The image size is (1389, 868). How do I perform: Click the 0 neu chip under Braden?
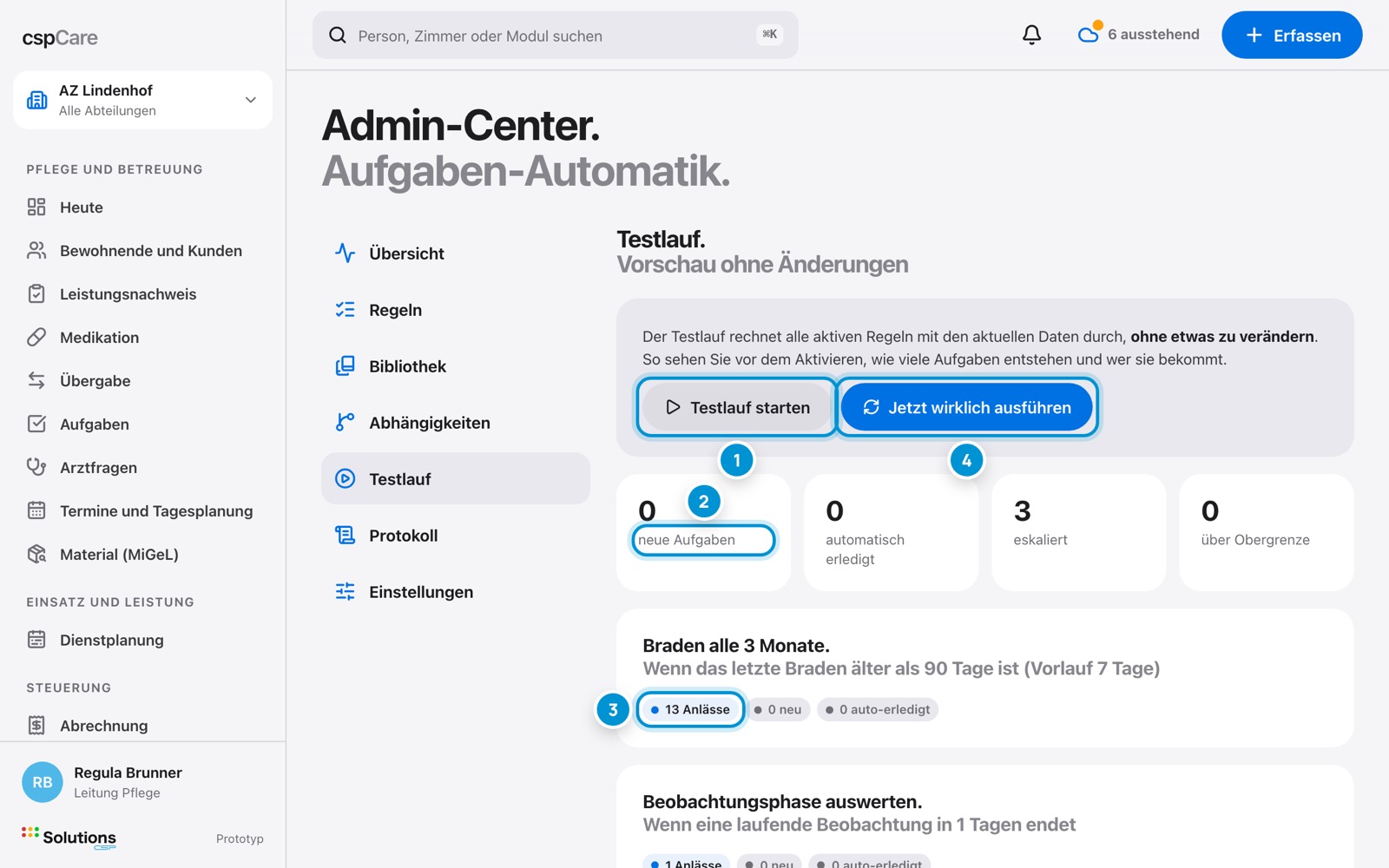779,709
